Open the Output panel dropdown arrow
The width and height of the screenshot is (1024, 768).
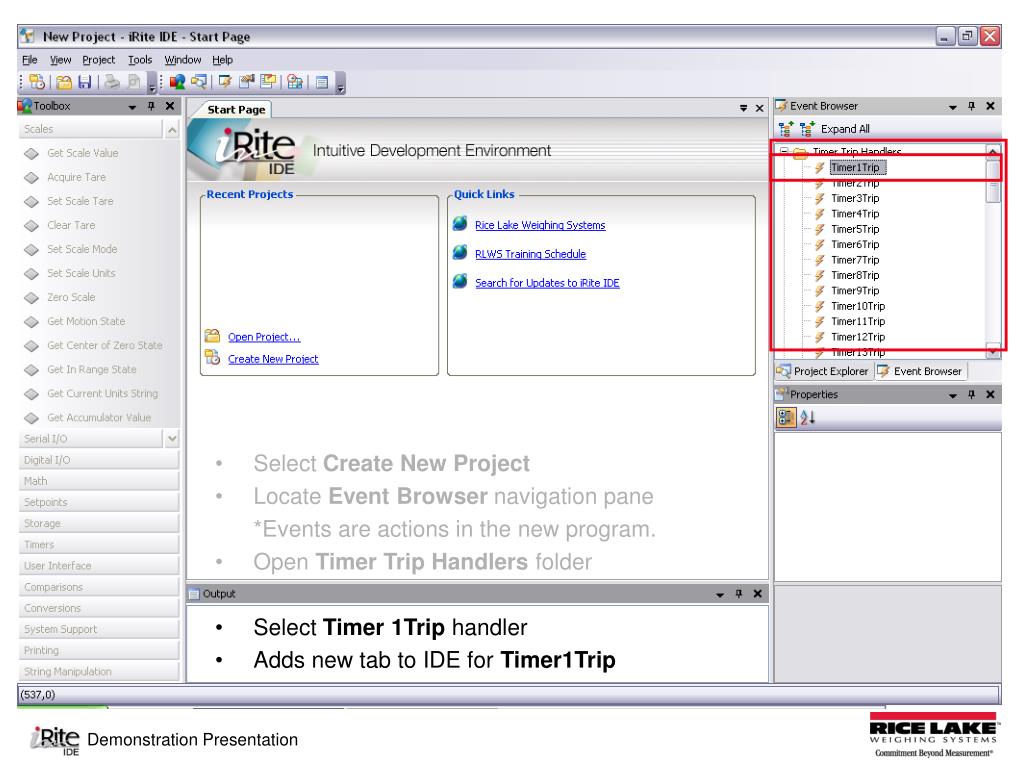(720, 594)
